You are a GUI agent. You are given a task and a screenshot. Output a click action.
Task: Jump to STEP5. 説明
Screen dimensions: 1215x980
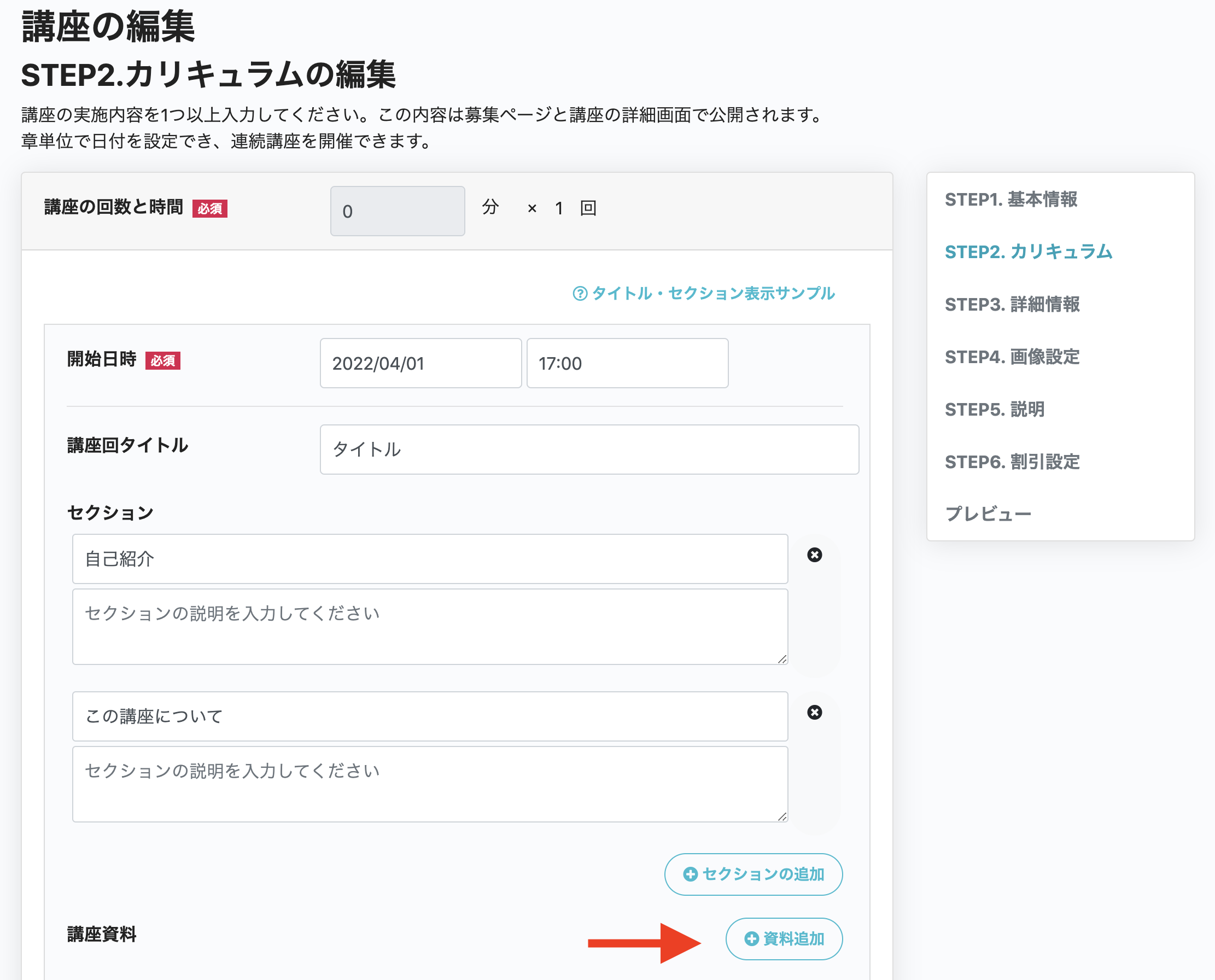tap(994, 409)
